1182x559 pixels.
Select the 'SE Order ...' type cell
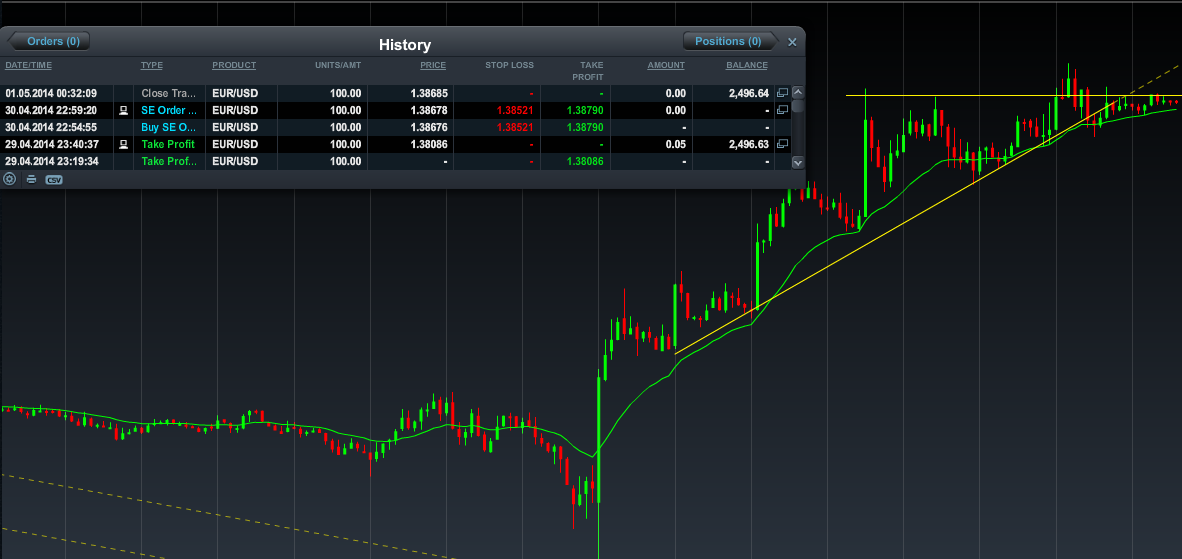(169, 110)
